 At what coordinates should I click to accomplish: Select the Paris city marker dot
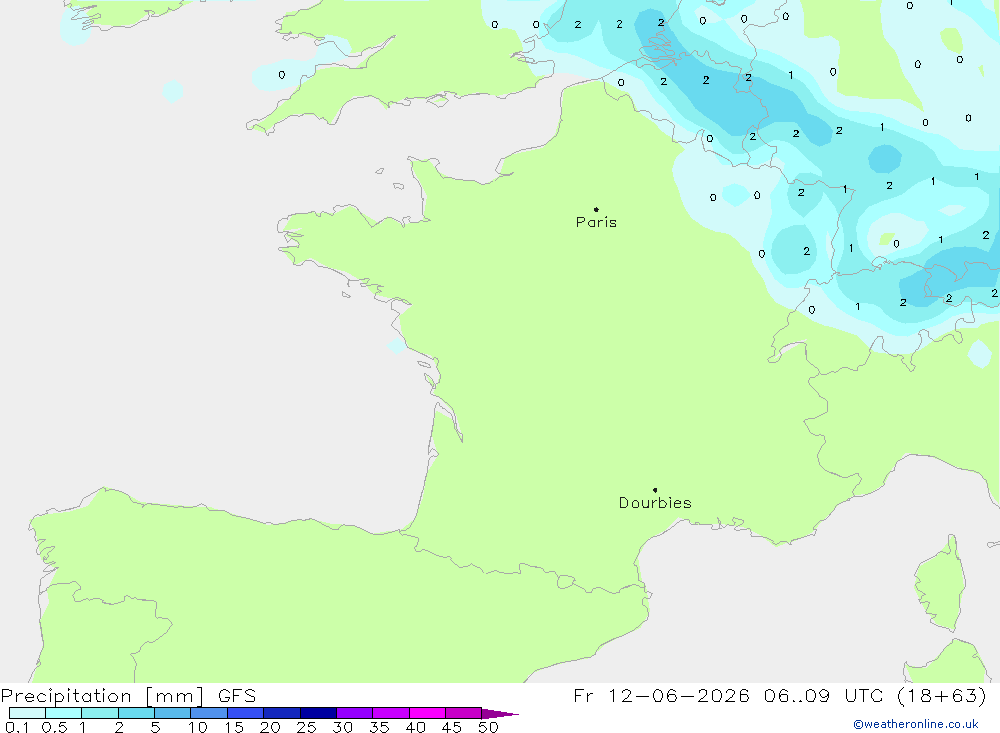[x=596, y=209]
